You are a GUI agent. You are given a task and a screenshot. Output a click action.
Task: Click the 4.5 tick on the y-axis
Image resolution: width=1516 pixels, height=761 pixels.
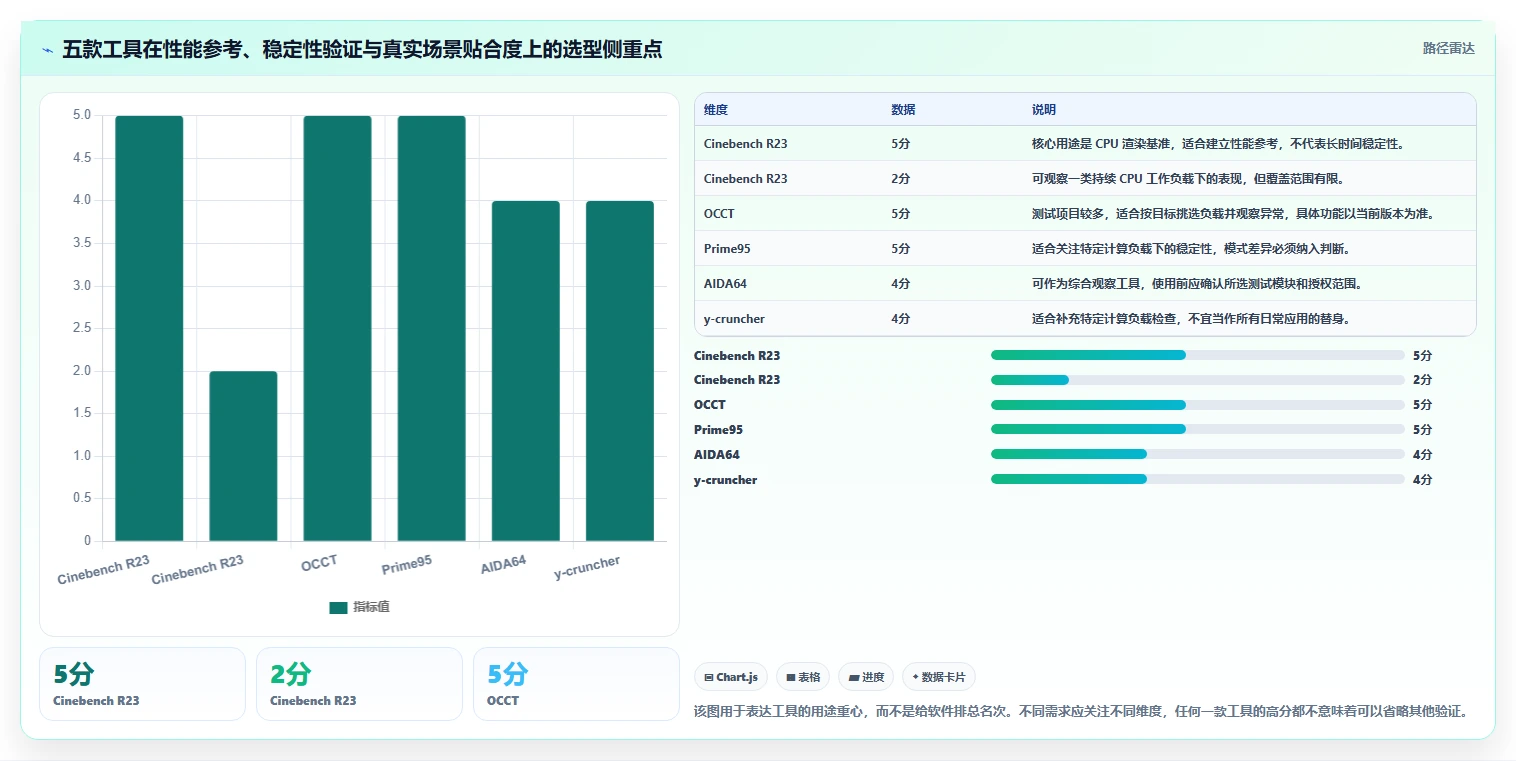pos(82,158)
